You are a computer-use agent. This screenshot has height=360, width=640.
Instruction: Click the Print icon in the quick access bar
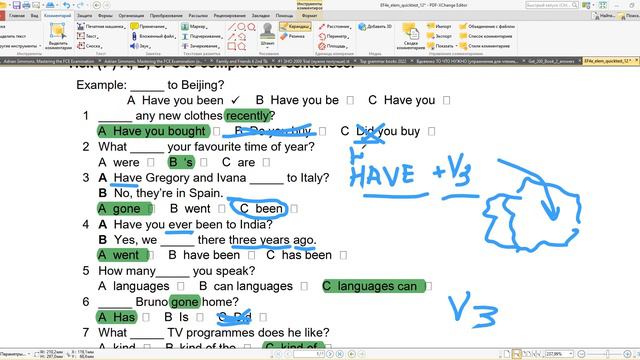[26, 5]
